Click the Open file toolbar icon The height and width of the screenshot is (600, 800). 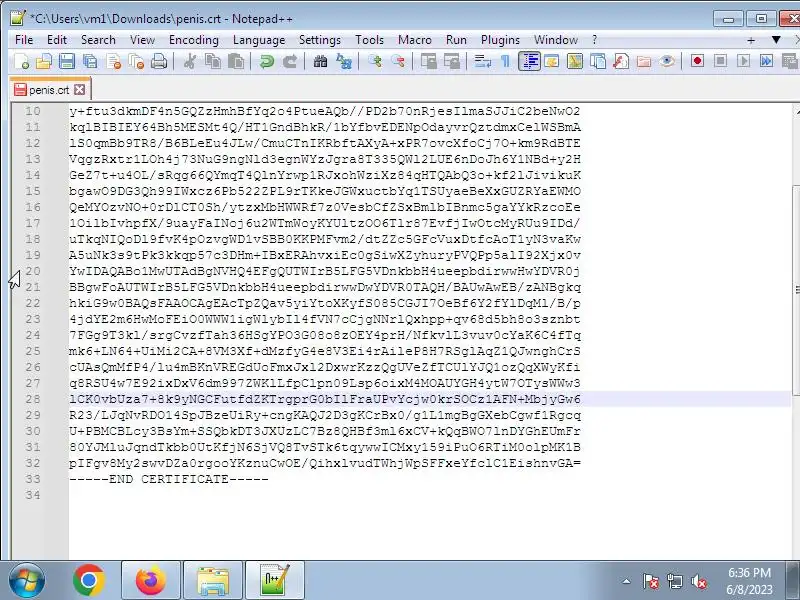pyautogui.click(x=44, y=62)
